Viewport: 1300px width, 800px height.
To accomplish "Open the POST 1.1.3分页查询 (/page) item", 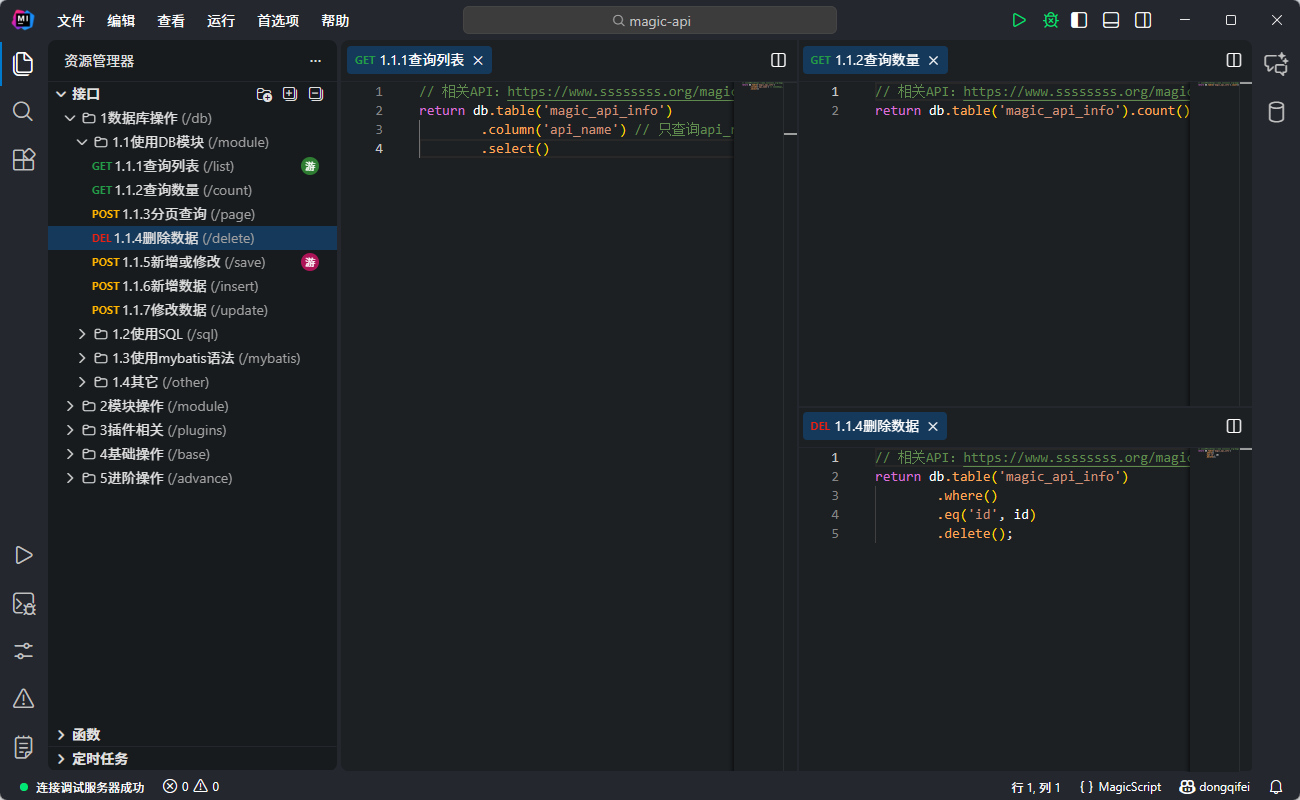I will pos(192,214).
